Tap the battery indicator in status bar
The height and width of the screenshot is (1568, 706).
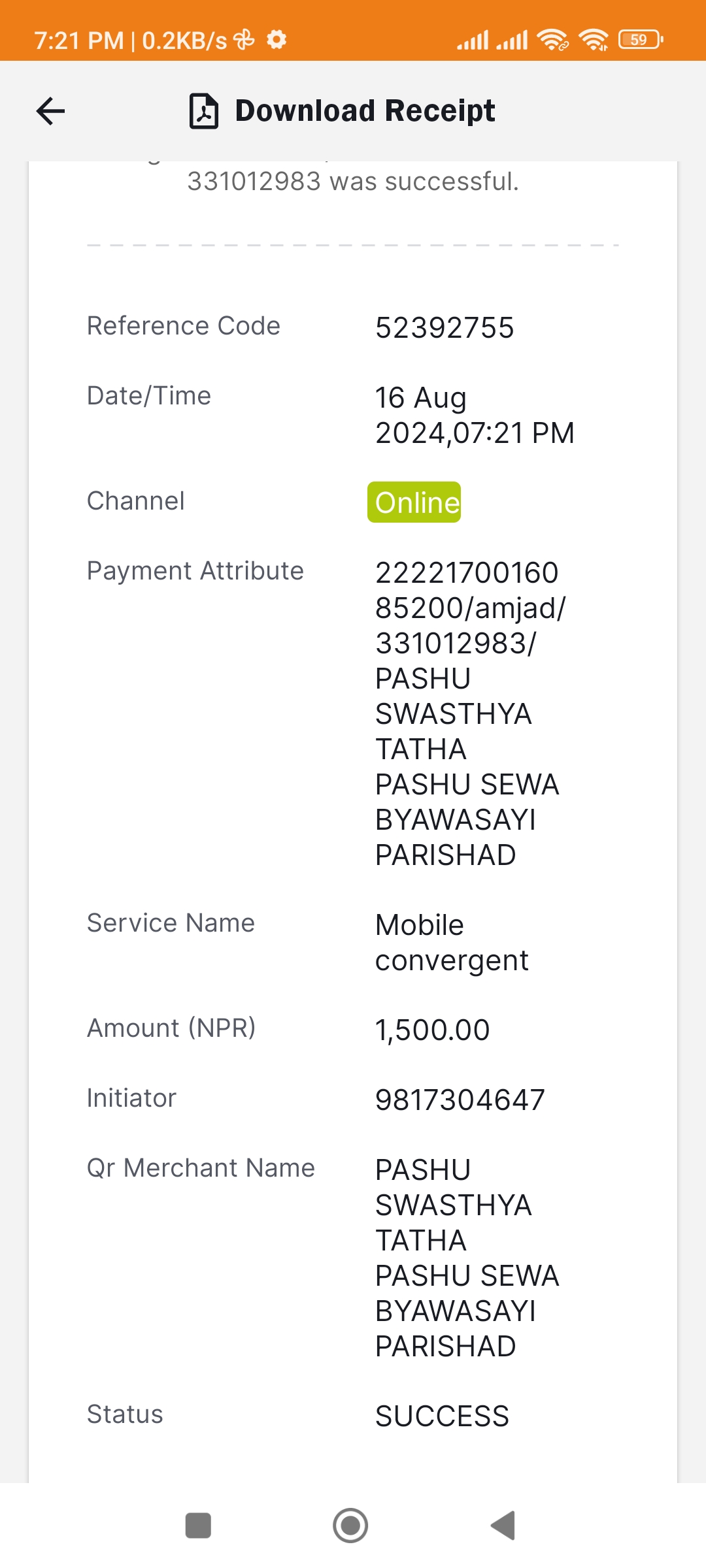641,40
